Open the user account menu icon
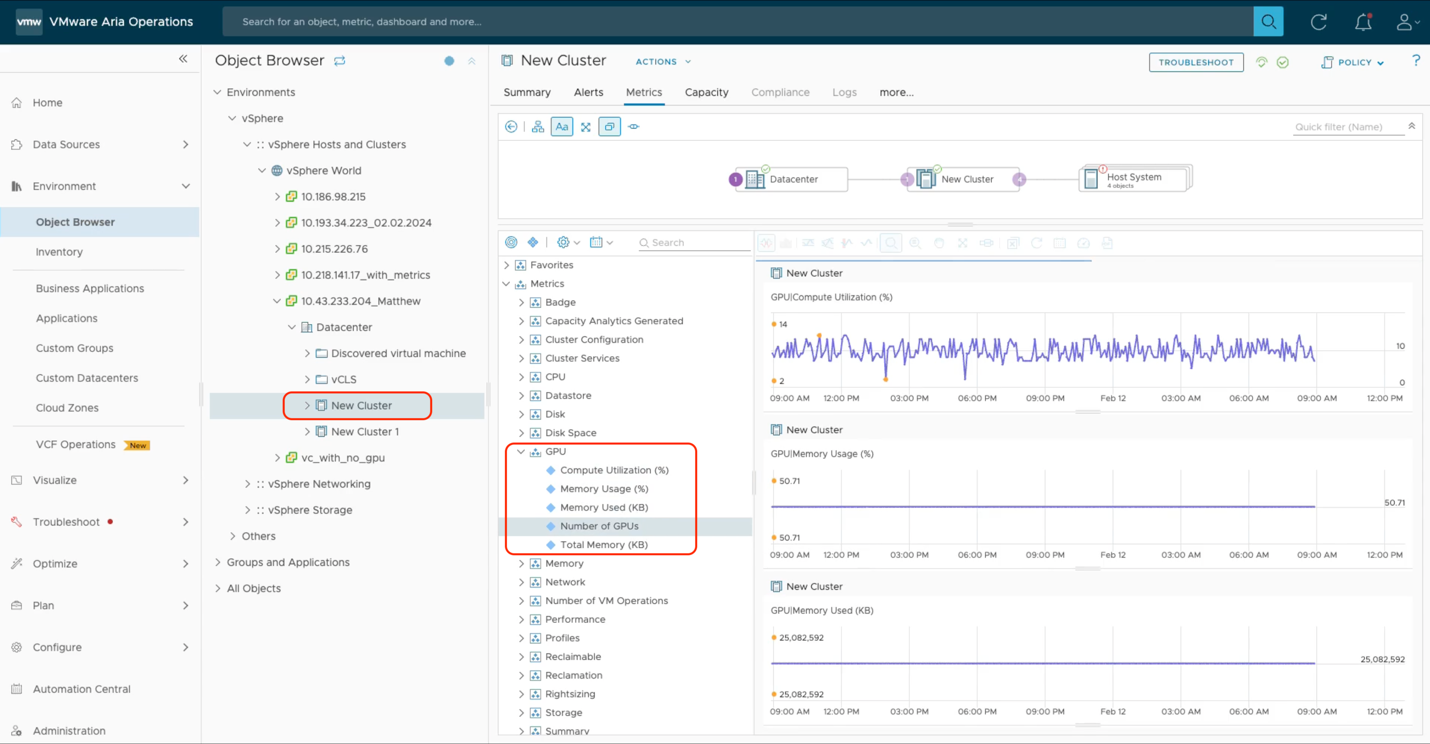1430x744 pixels. [x=1406, y=22]
